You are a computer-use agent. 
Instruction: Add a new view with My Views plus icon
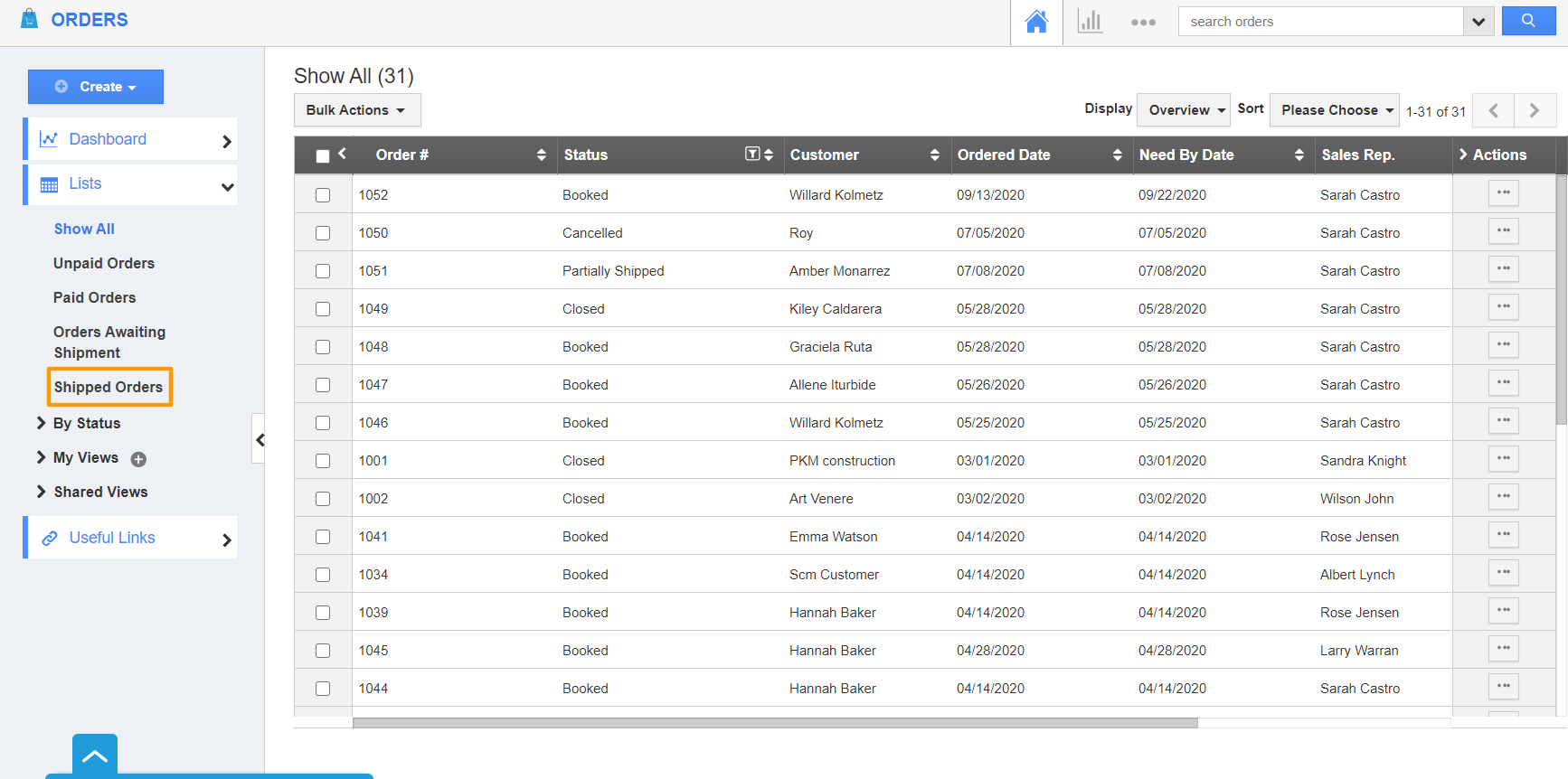[138, 459]
